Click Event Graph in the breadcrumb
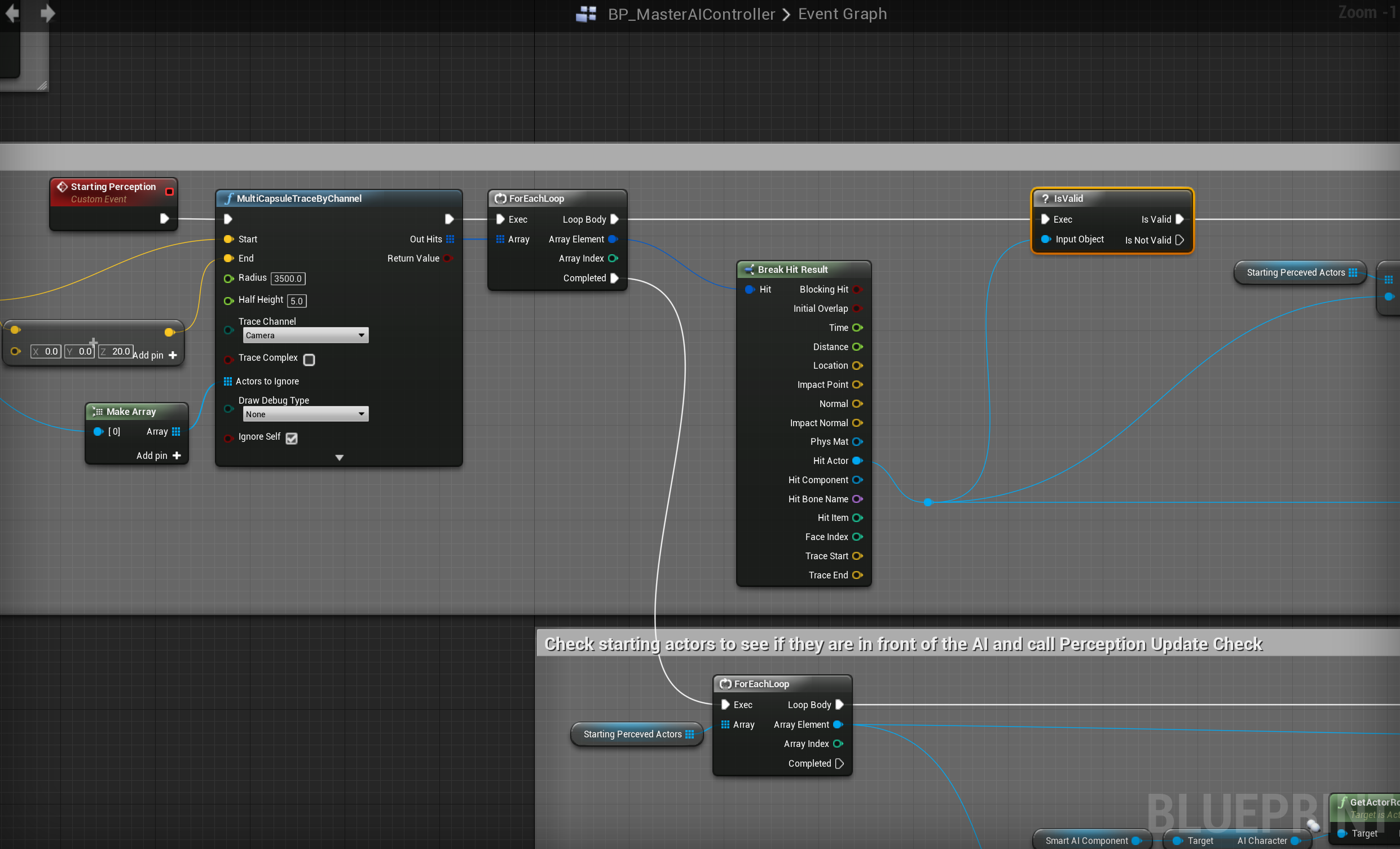This screenshot has width=1400, height=849. [842, 14]
